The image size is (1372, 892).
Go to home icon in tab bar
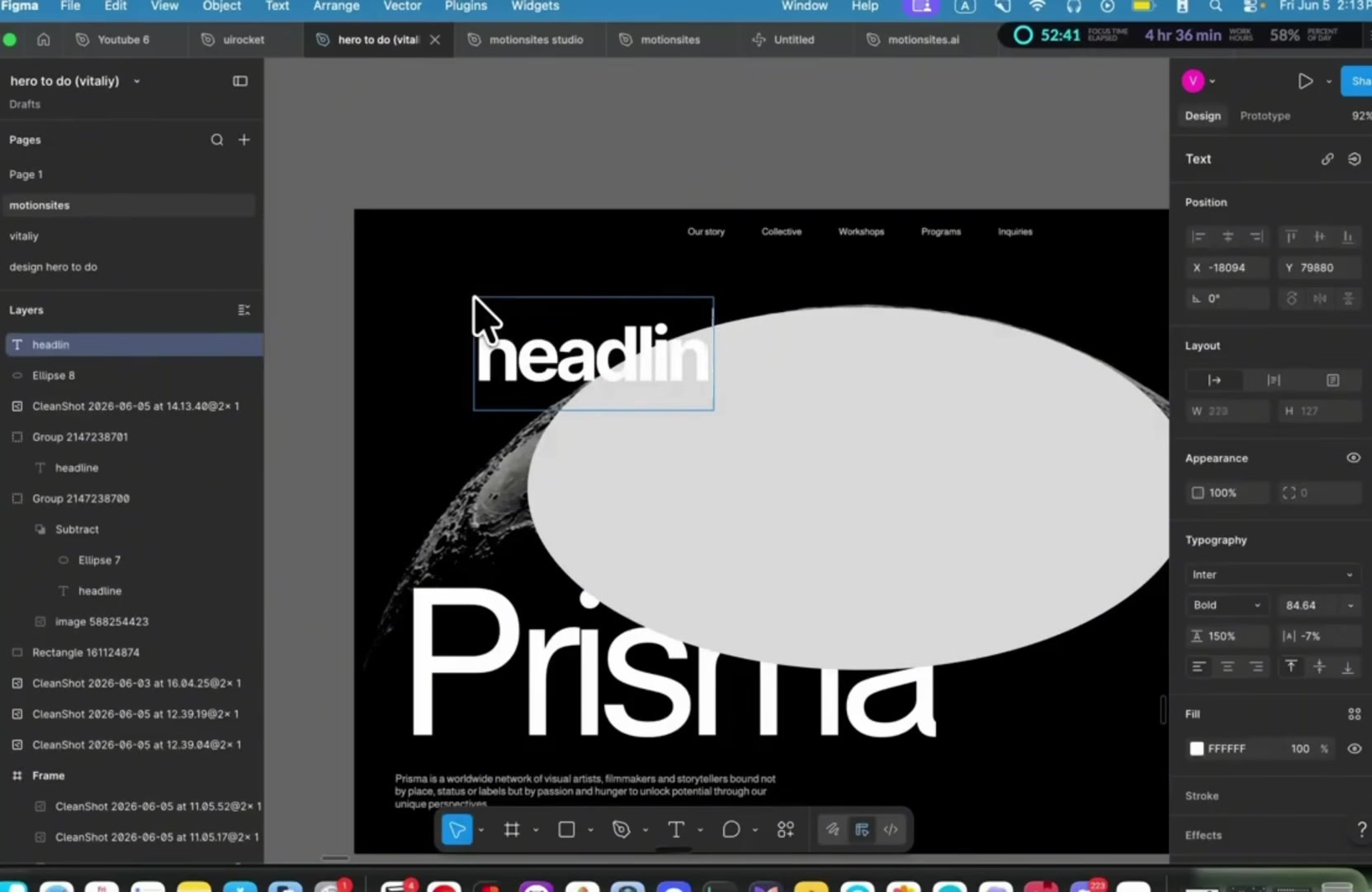coord(44,39)
